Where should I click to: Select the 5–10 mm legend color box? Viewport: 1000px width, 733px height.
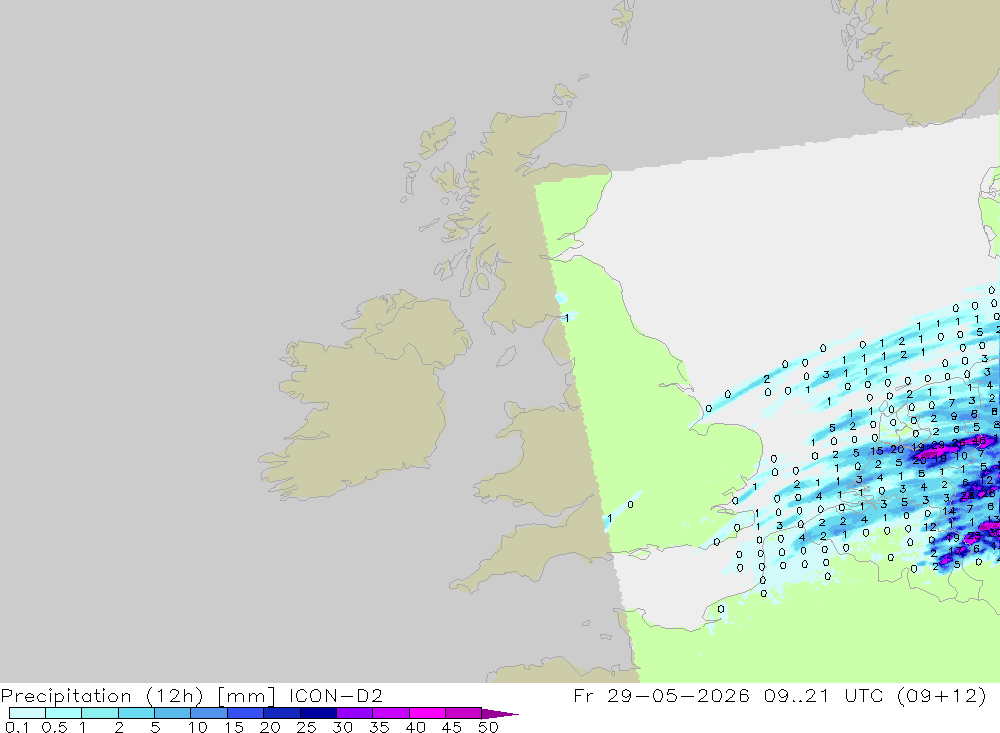click(172, 713)
